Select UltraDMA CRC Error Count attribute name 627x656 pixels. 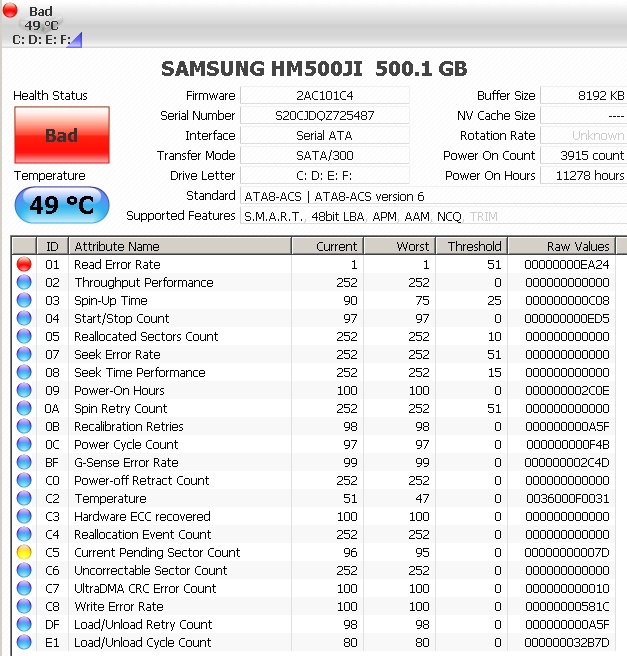tap(145, 588)
